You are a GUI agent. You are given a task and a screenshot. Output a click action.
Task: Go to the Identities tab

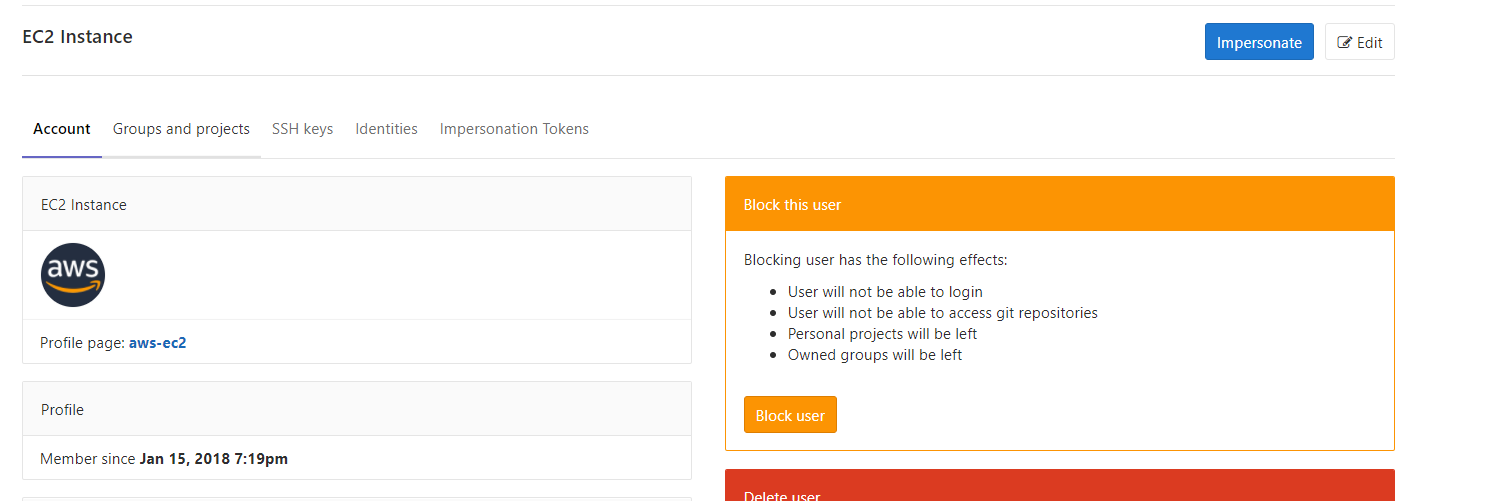(386, 129)
